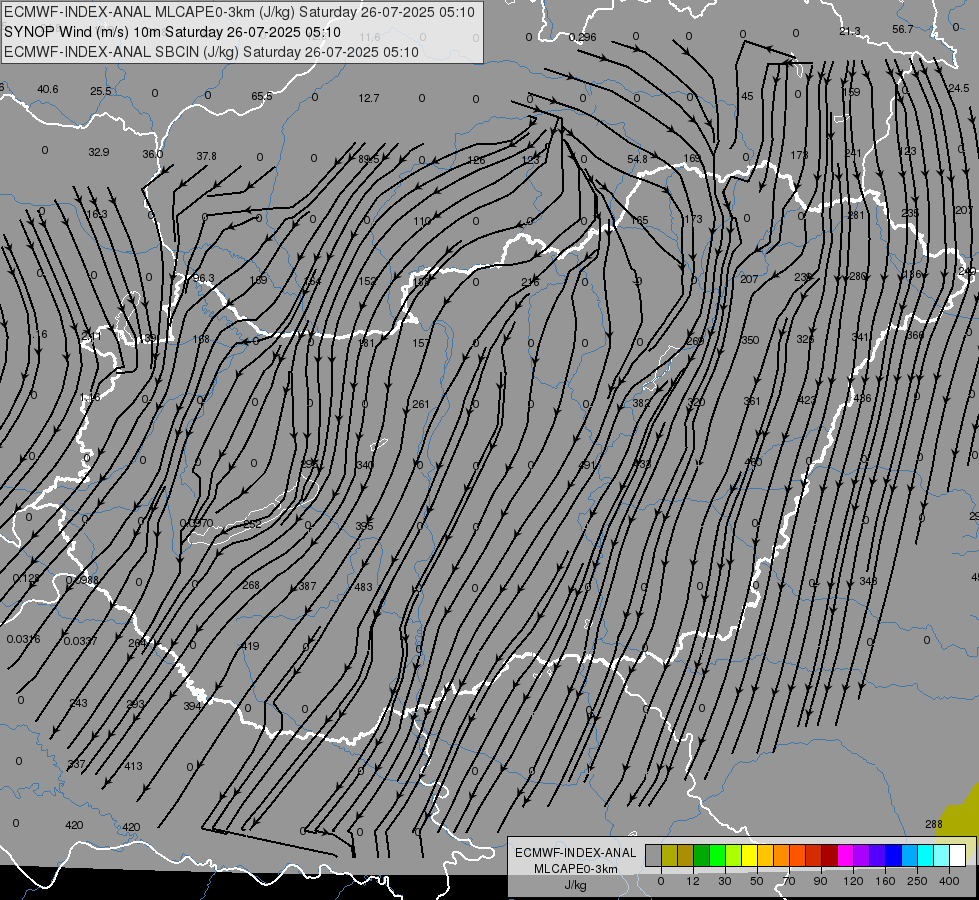The width and height of the screenshot is (979, 900).
Task: Click the map value 25.5
Action: click(101, 91)
